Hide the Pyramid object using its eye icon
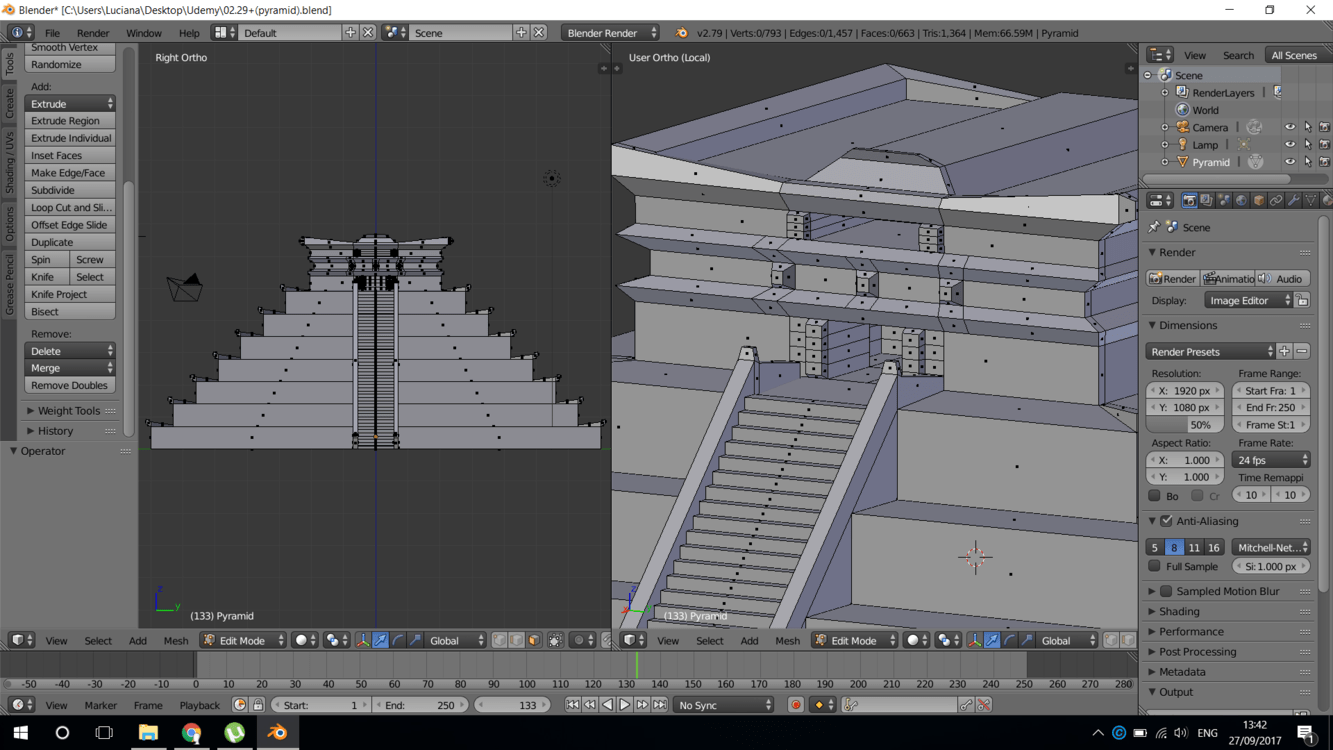The height and width of the screenshot is (750, 1333). 1290,162
